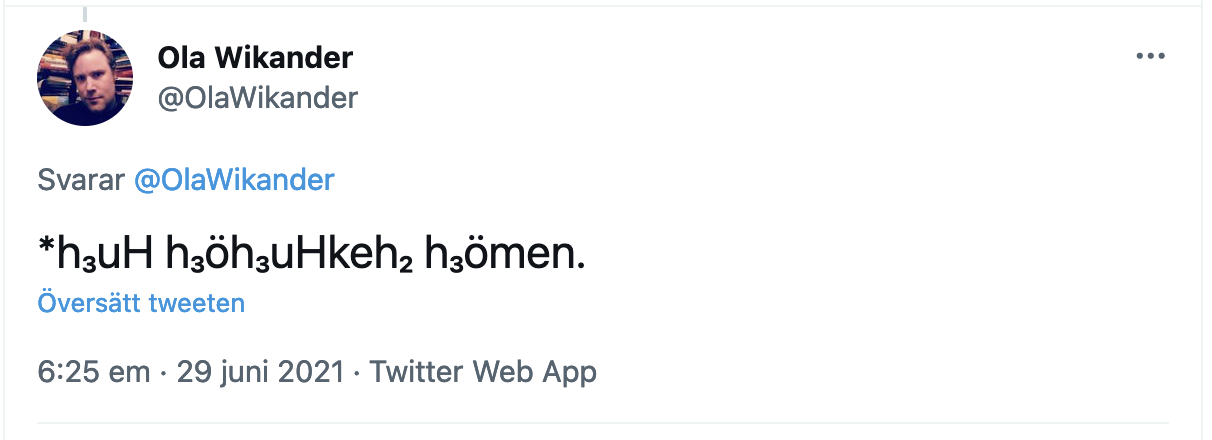Click the long middle word "h₃öh₃uHkeh₂"
1212x440 pixels.
(289, 254)
